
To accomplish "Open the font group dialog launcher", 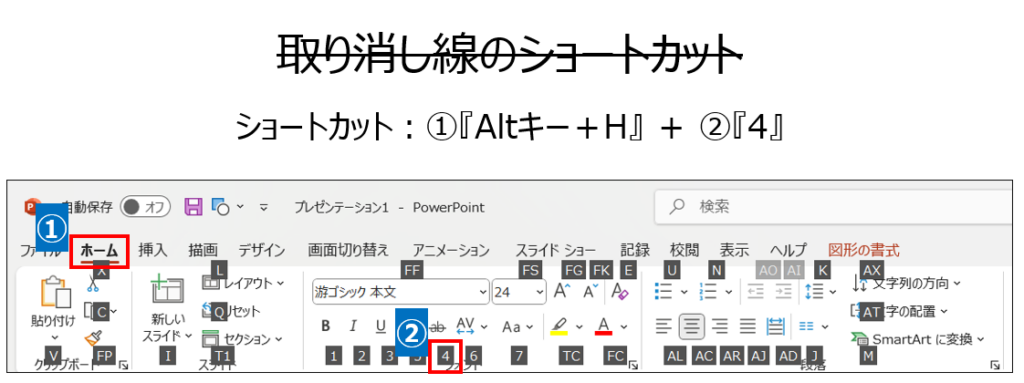I will tap(633, 365).
